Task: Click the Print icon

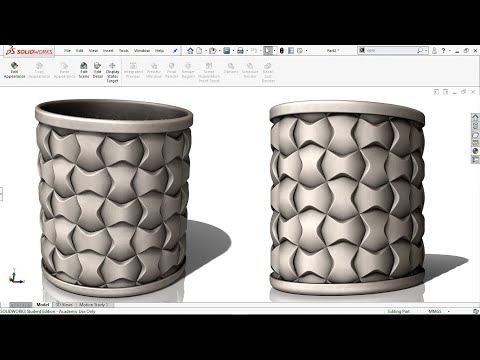Action: 240,51
